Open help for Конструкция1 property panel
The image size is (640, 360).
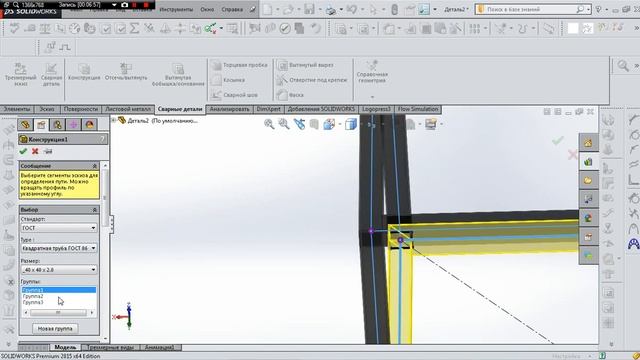tap(102, 139)
